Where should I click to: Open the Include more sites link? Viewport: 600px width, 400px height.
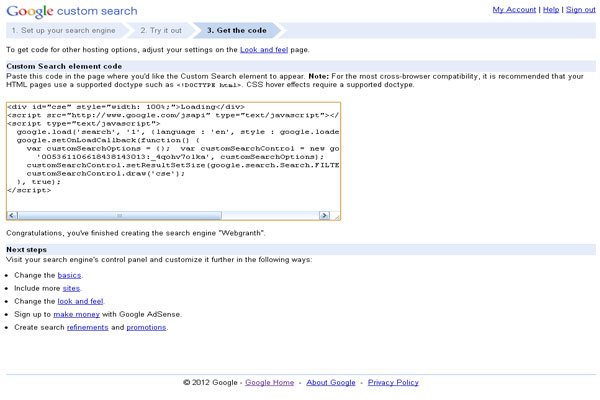pos(71,288)
